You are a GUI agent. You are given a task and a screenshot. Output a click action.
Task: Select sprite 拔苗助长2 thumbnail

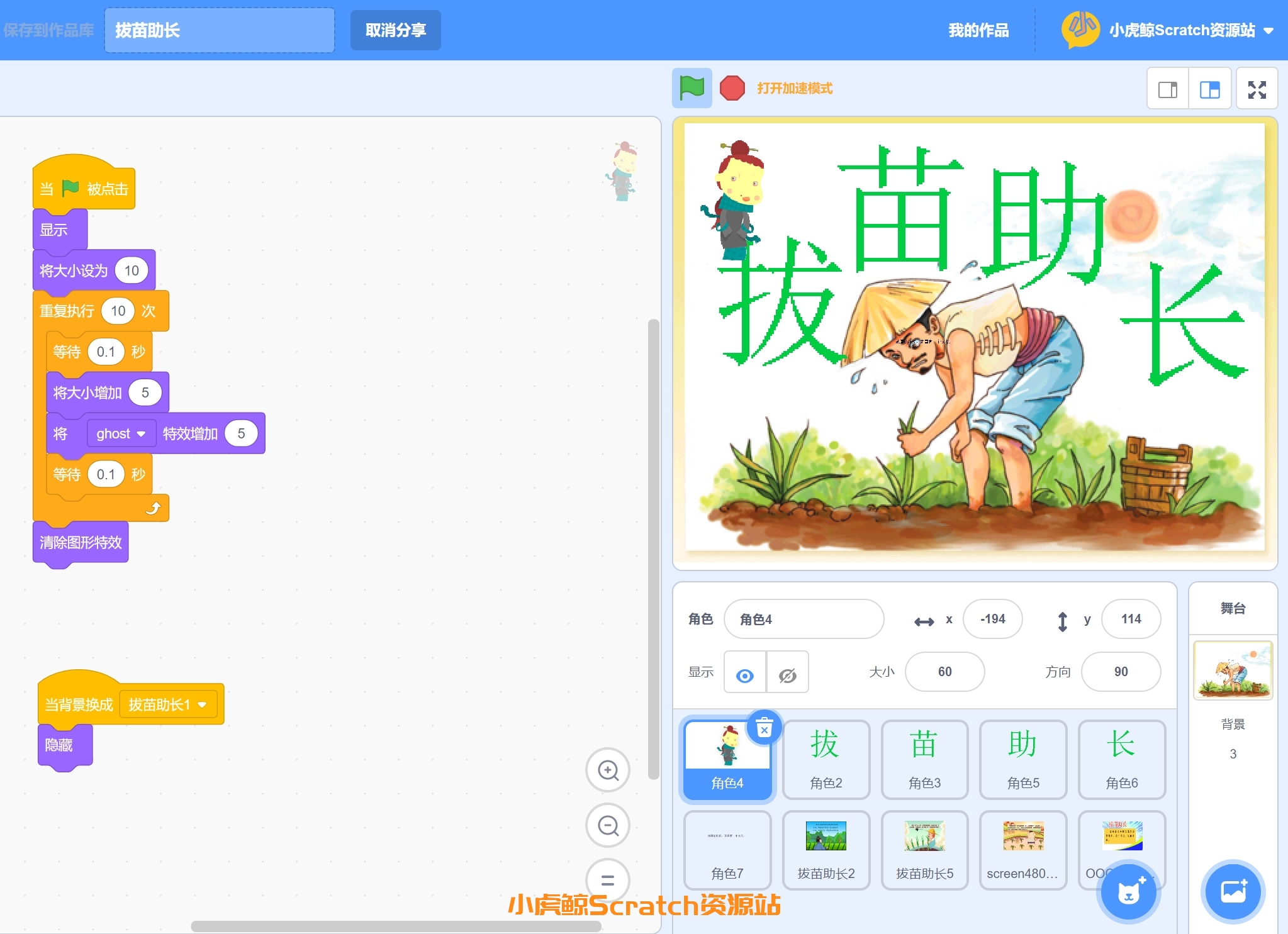[826, 850]
